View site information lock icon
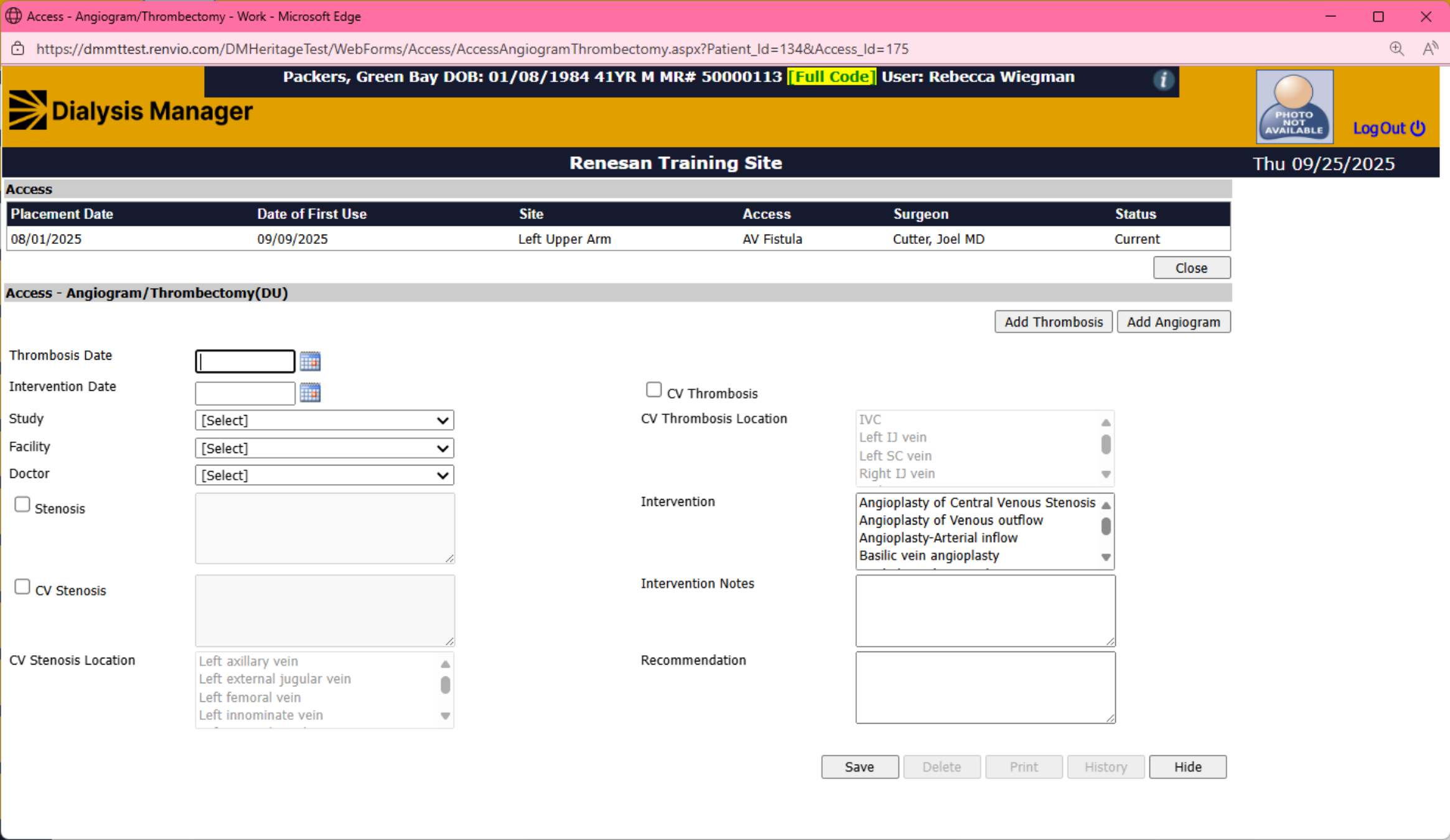 click(x=18, y=49)
